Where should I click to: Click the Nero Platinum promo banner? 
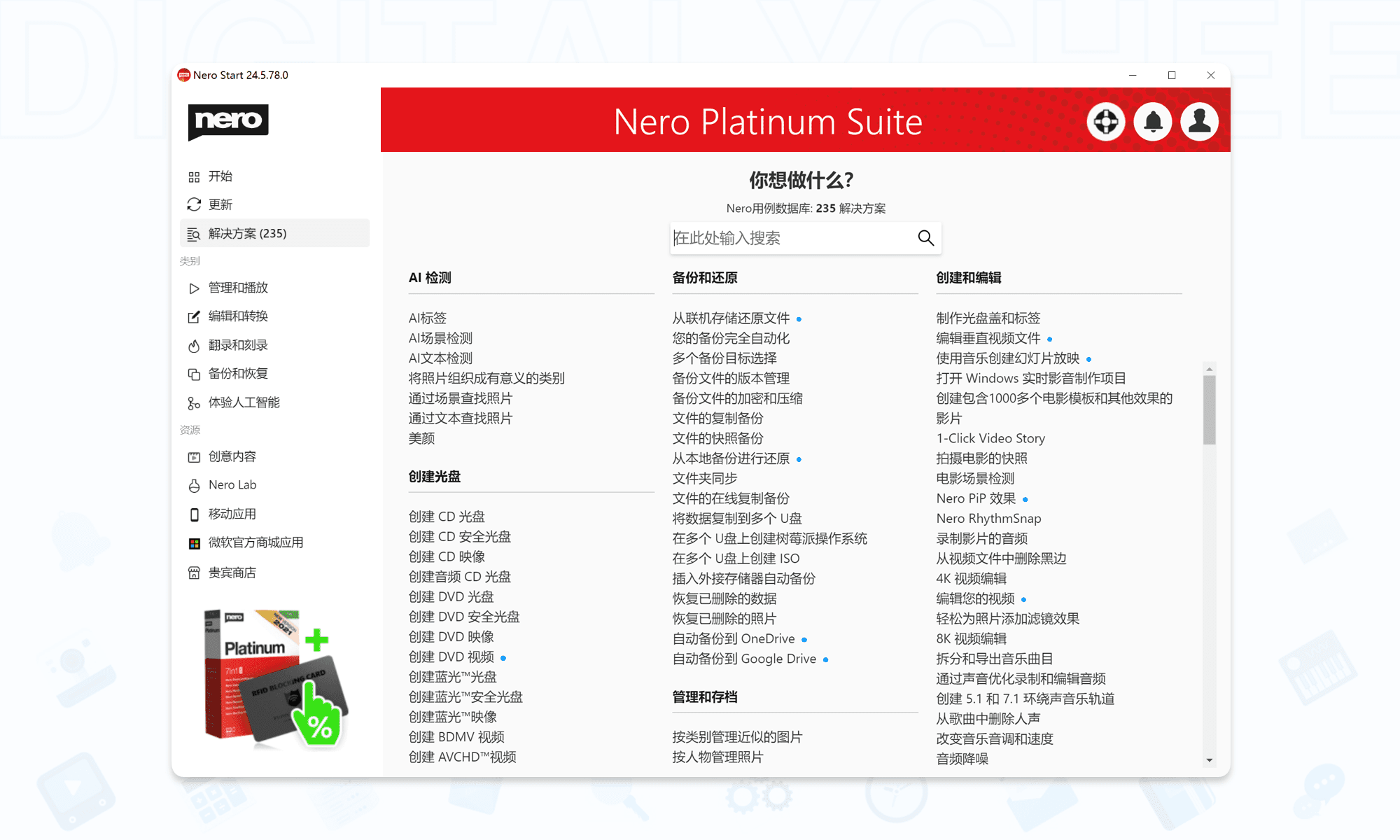point(273,675)
